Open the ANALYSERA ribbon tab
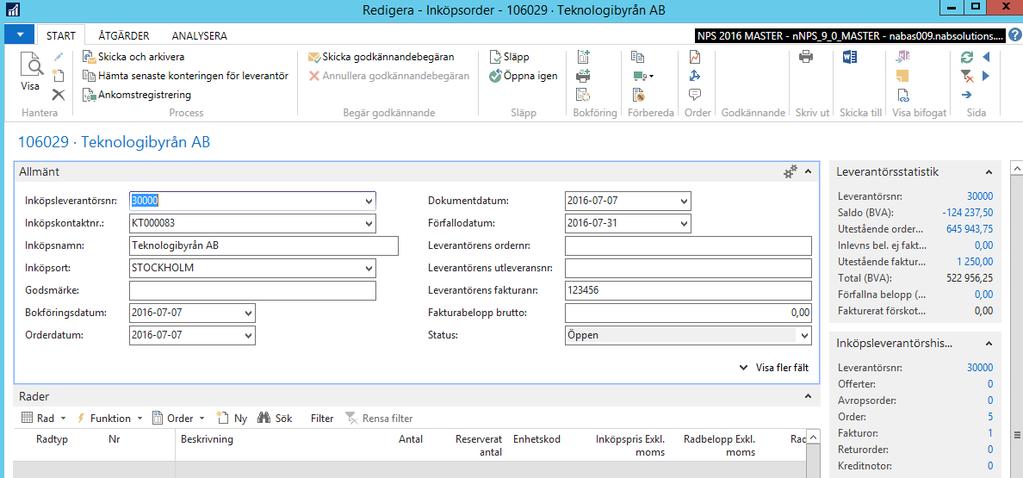The width and height of the screenshot is (1023, 478). click(x=200, y=36)
